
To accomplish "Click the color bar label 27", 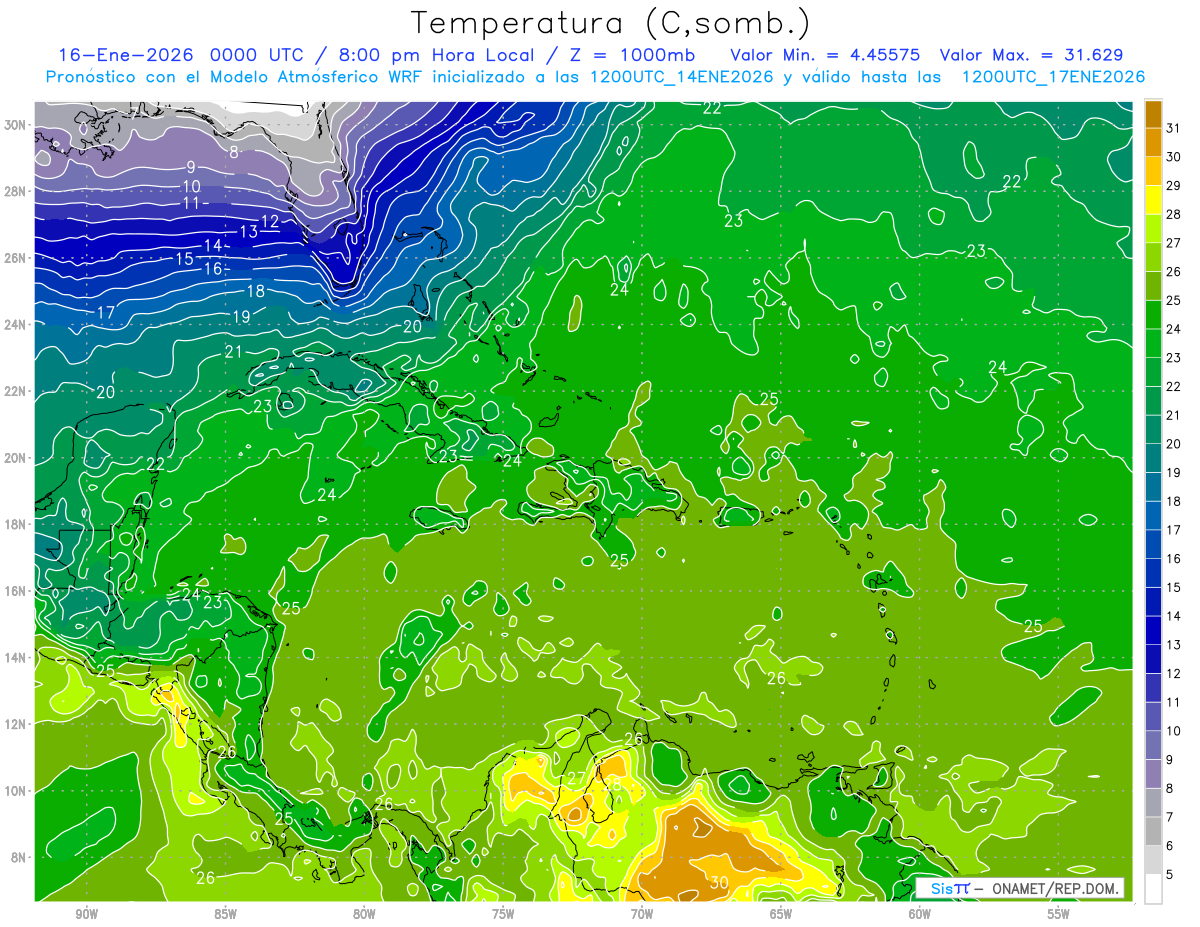I will [1174, 243].
